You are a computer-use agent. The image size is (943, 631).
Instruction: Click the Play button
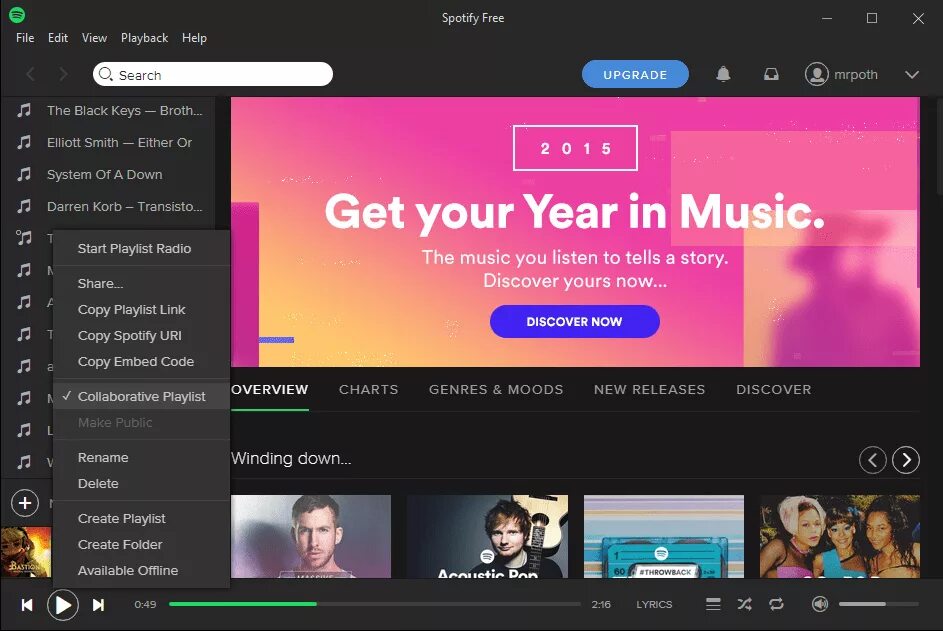tap(63, 605)
